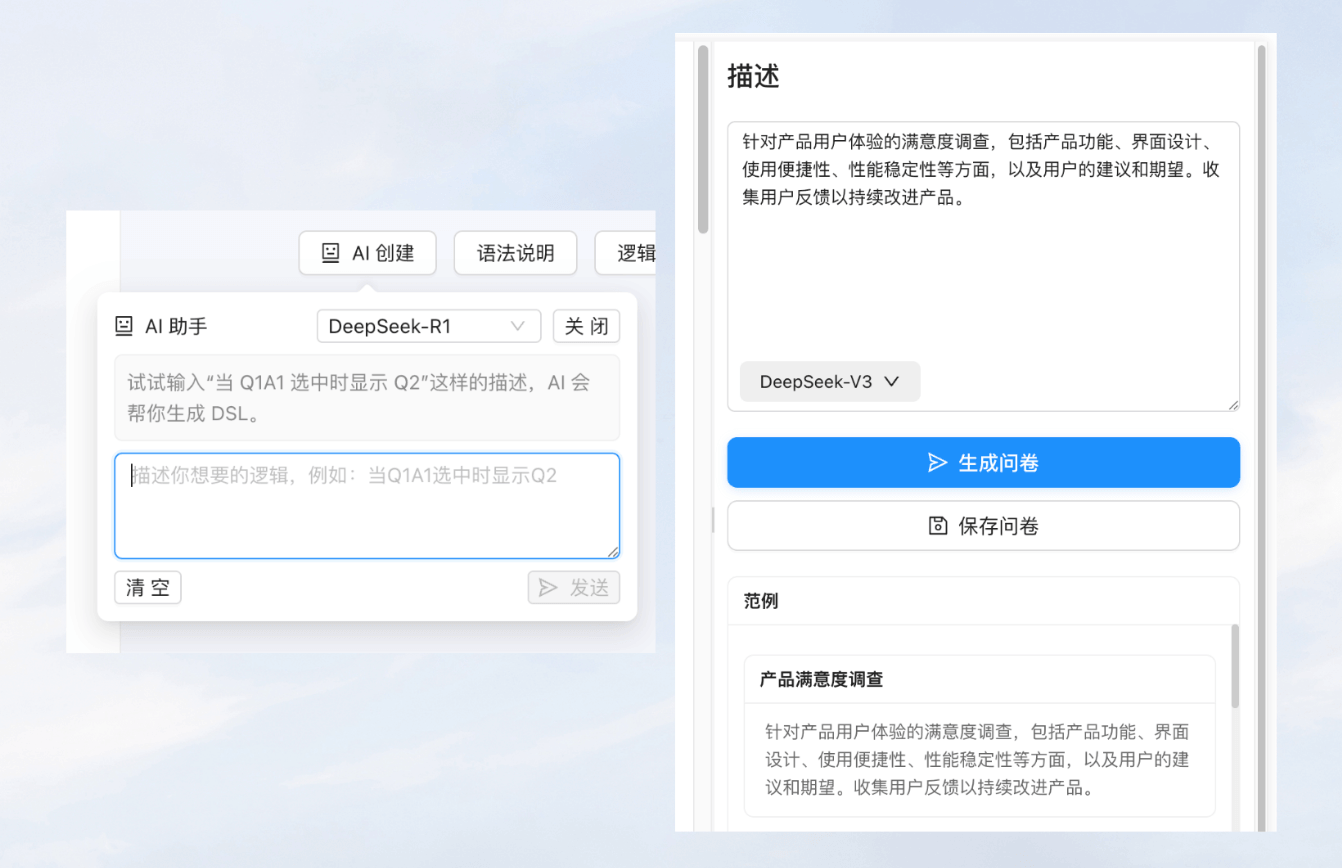Click the send arrow icon on 生成问卷

[937, 462]
